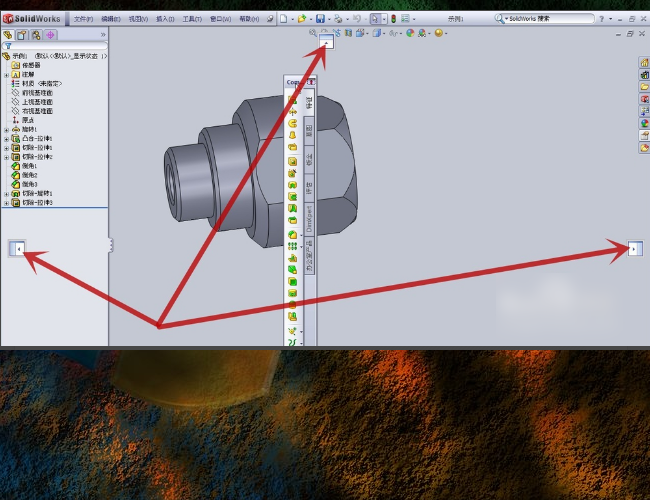Image resolution: width=650 pixels, height=500 pixels.
Task: Create a new document with New icon
Action: [x=284, y=19]
